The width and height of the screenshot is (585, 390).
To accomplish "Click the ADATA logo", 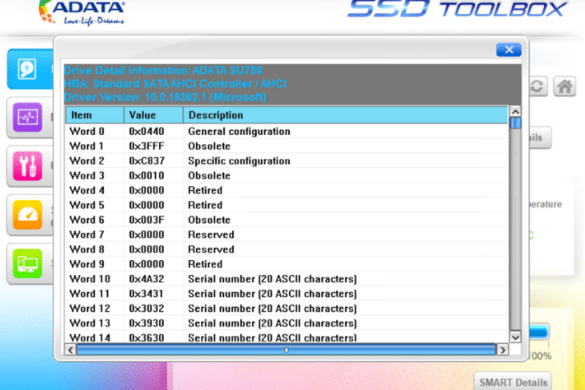I will [x=82, y=12].
